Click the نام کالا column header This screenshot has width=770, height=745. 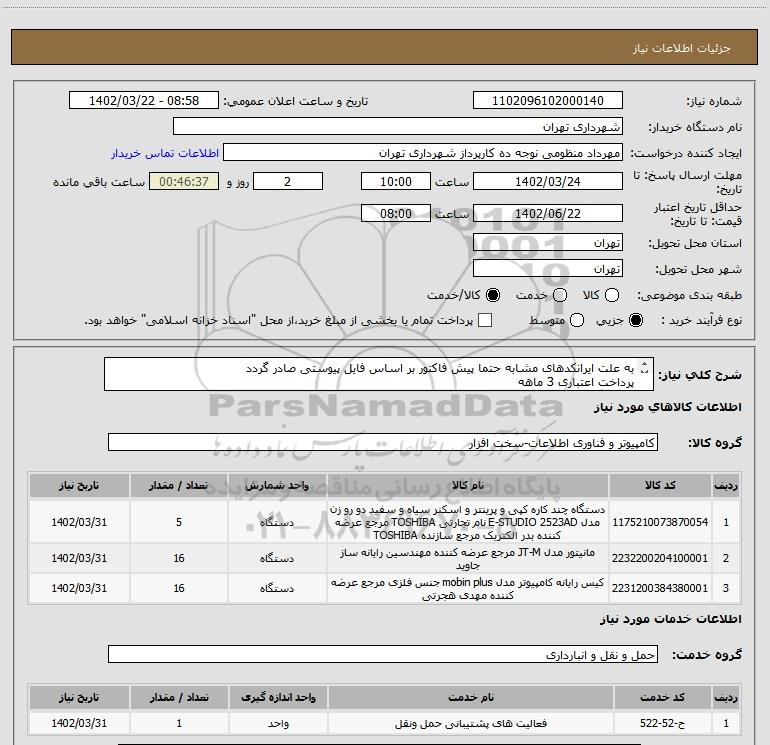(468, 485)
